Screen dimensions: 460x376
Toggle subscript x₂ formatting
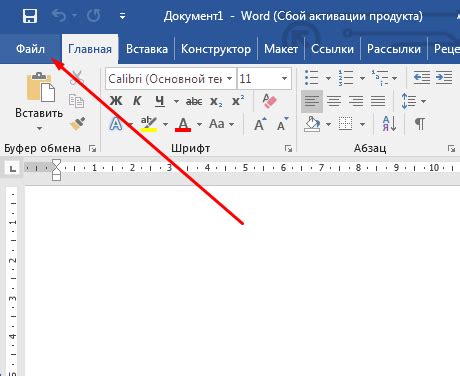click(x=216, y=101)
